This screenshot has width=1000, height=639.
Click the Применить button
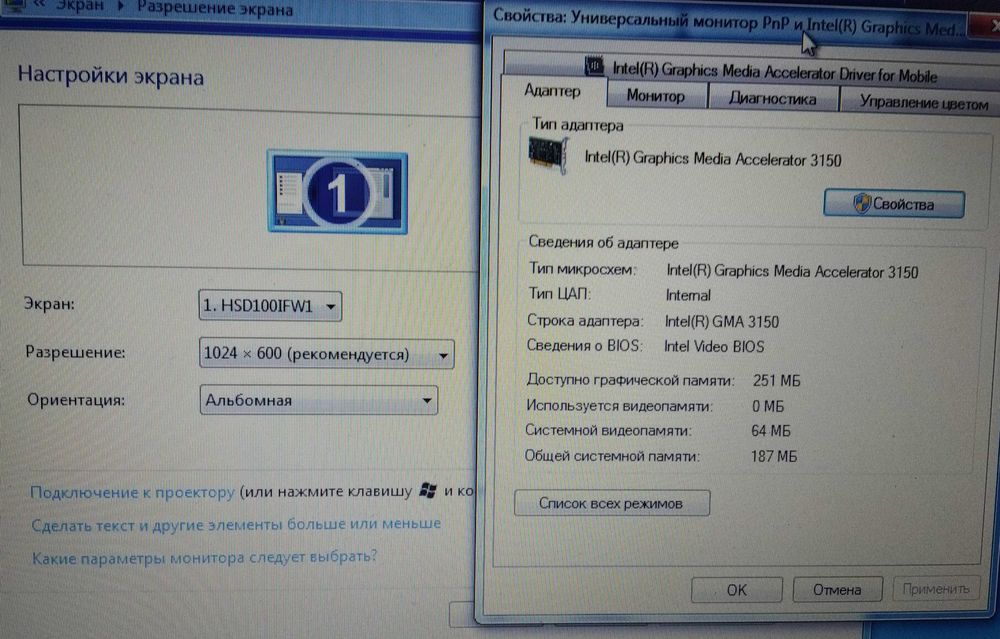[936, 589]
